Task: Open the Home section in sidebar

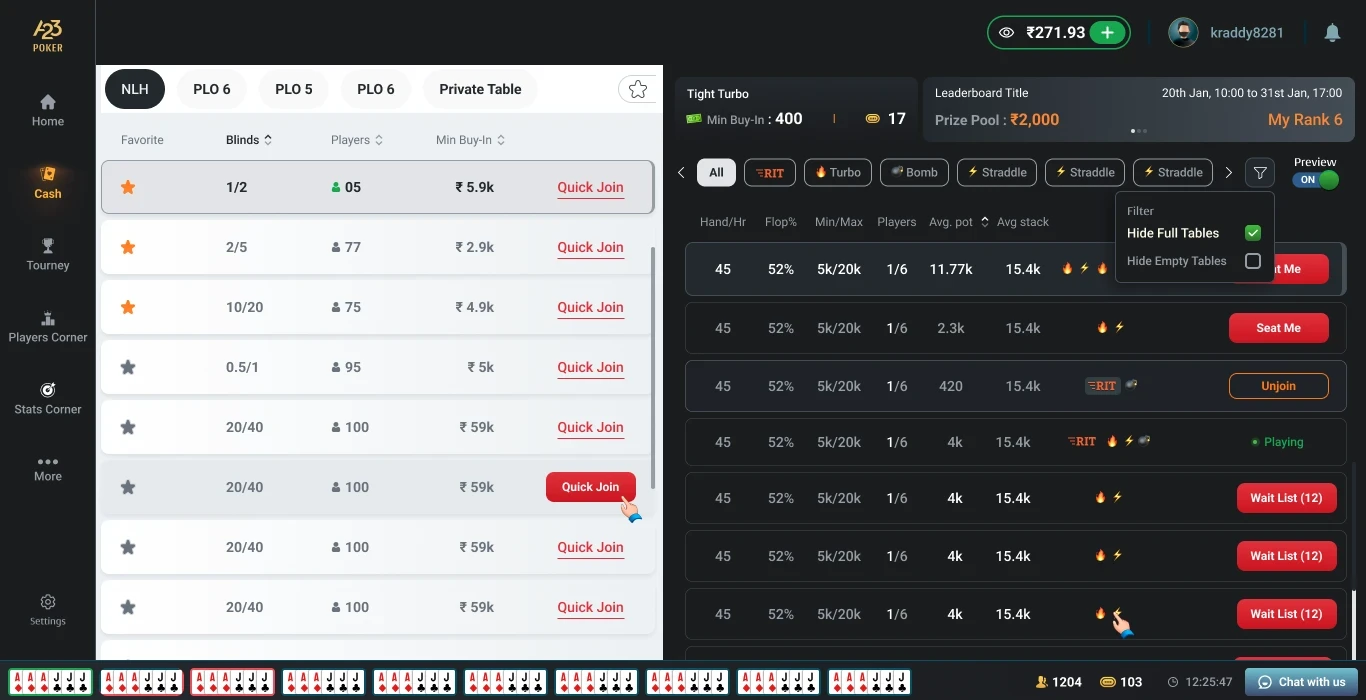Action: click(x=47, y=111)
